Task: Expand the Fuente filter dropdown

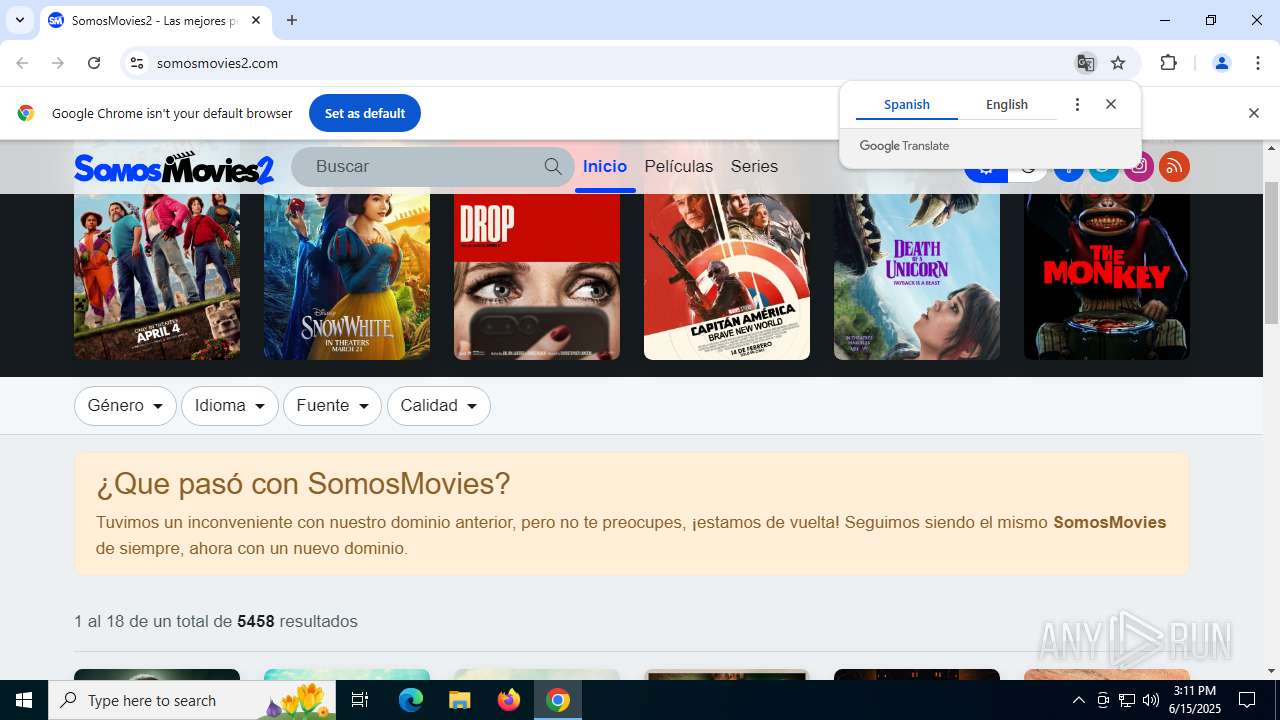Action: pos(332,406)
